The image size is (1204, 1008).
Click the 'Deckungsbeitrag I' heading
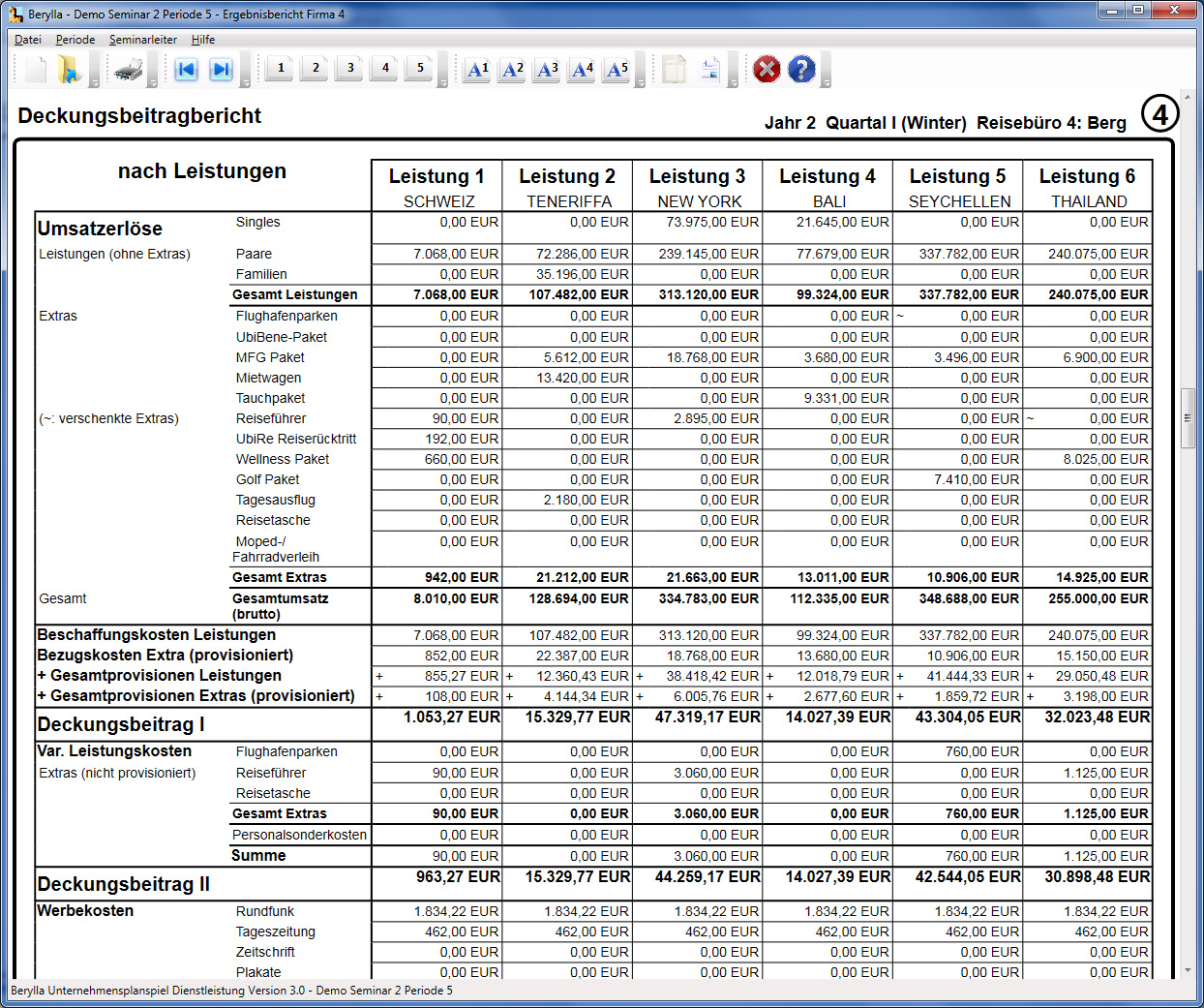point(121,724)
